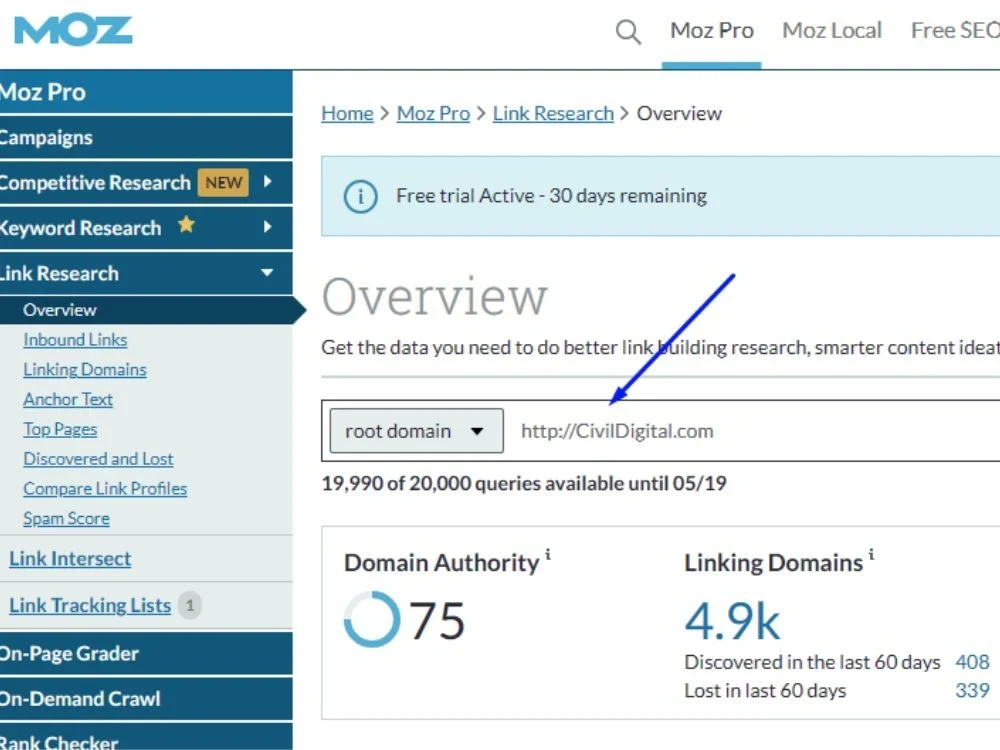This screenshot has height=750, width=1000.
Task: Open Spam Score page
Action: pyautogui.click(x=66, y=518)
